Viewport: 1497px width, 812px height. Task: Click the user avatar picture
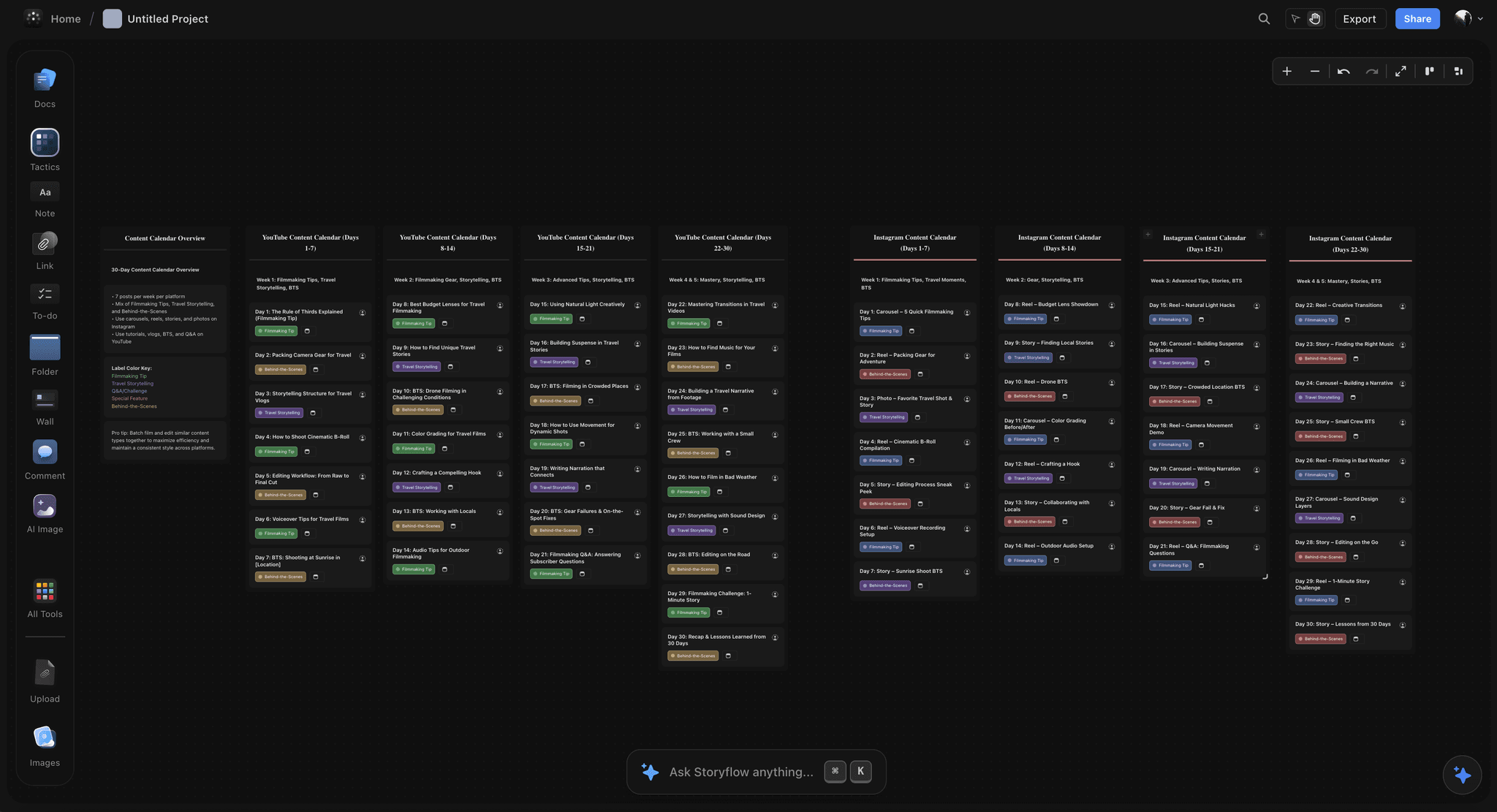point(1463,18)
